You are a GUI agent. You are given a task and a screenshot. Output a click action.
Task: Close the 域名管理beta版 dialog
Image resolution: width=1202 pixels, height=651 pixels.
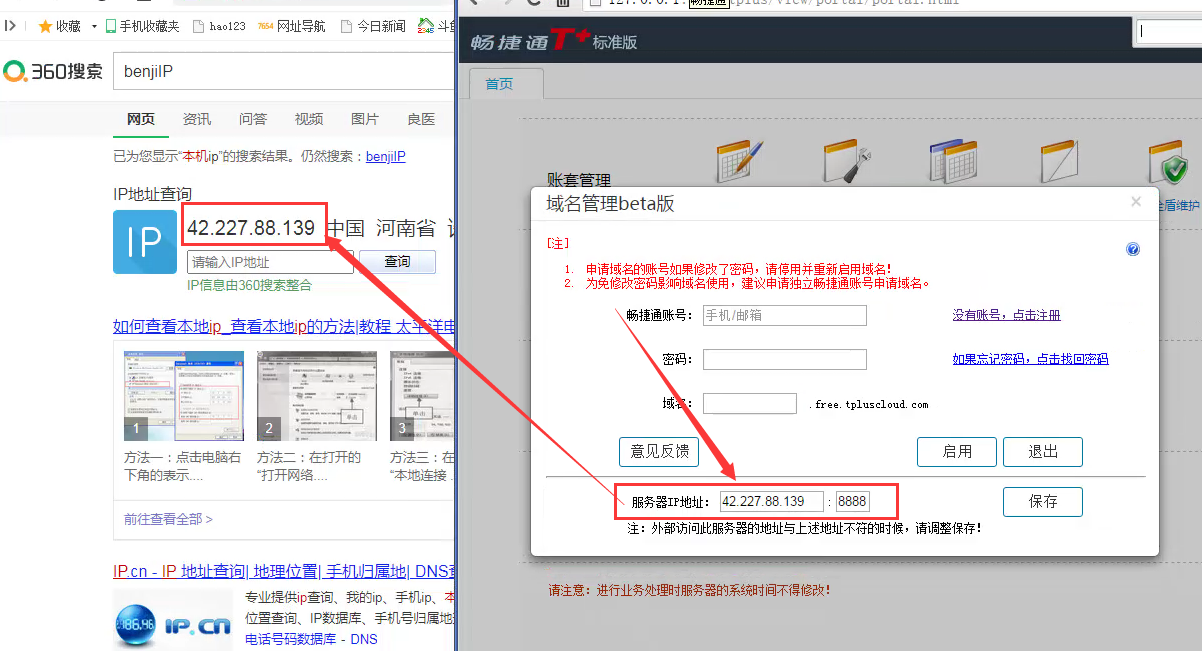coord(1135,202)
